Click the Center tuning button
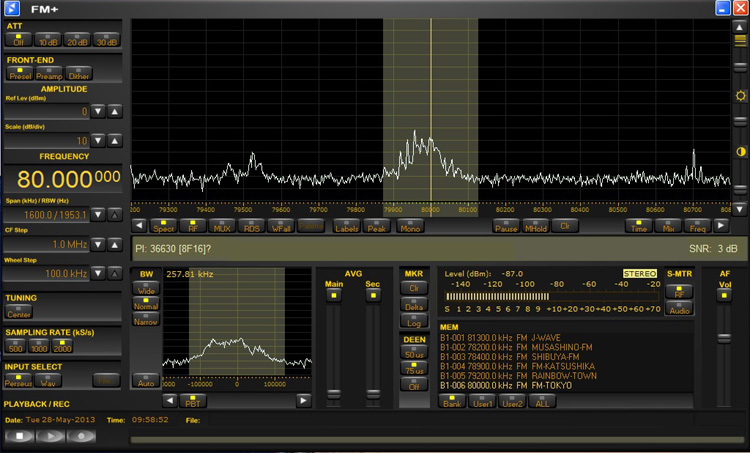 [x=19, y=313]
